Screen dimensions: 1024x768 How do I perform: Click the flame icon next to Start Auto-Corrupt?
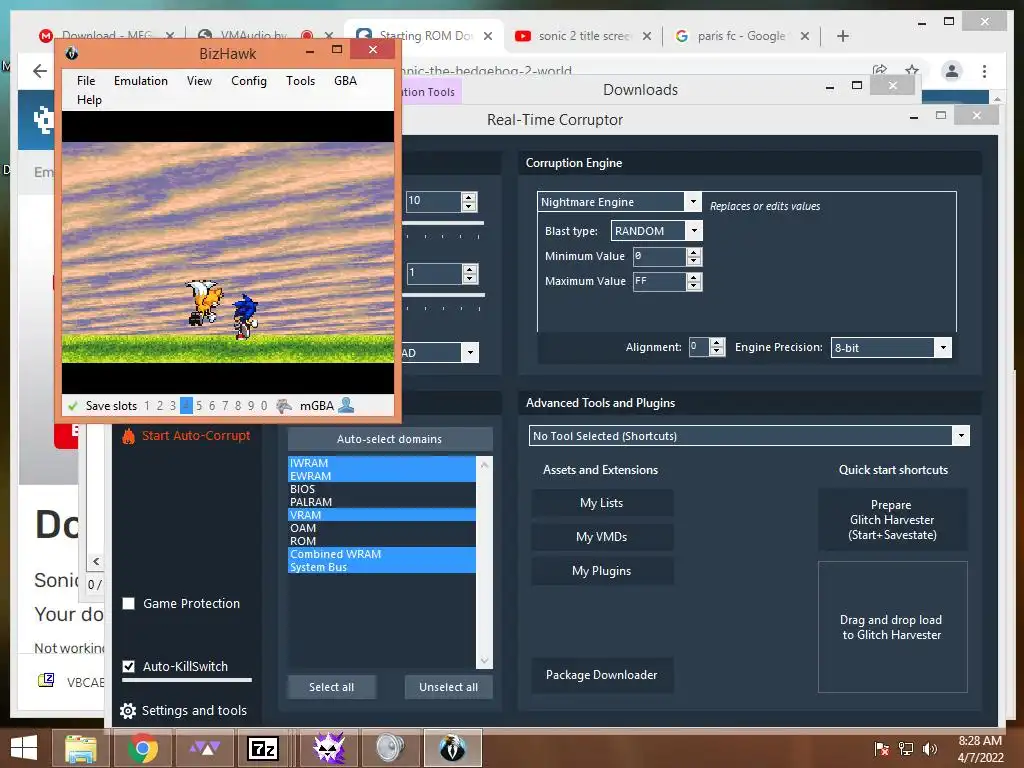pos(129,436)
